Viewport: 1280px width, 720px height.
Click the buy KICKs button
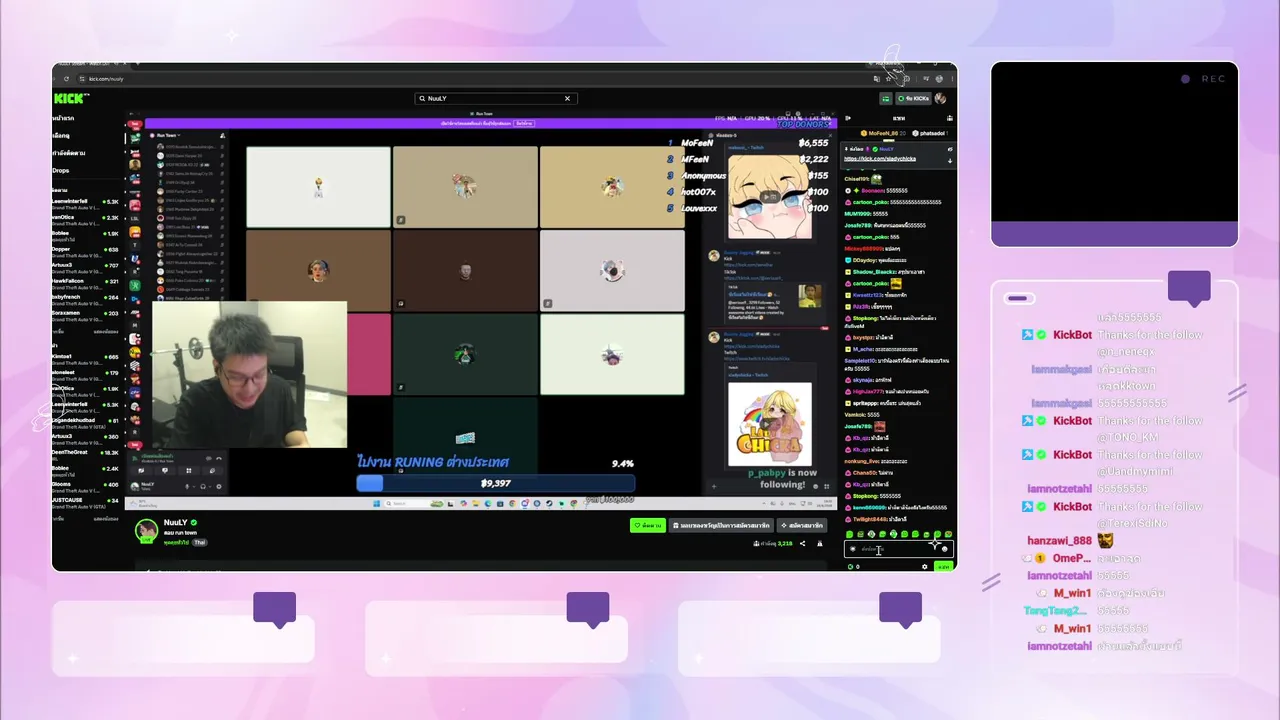pos(914,98)
